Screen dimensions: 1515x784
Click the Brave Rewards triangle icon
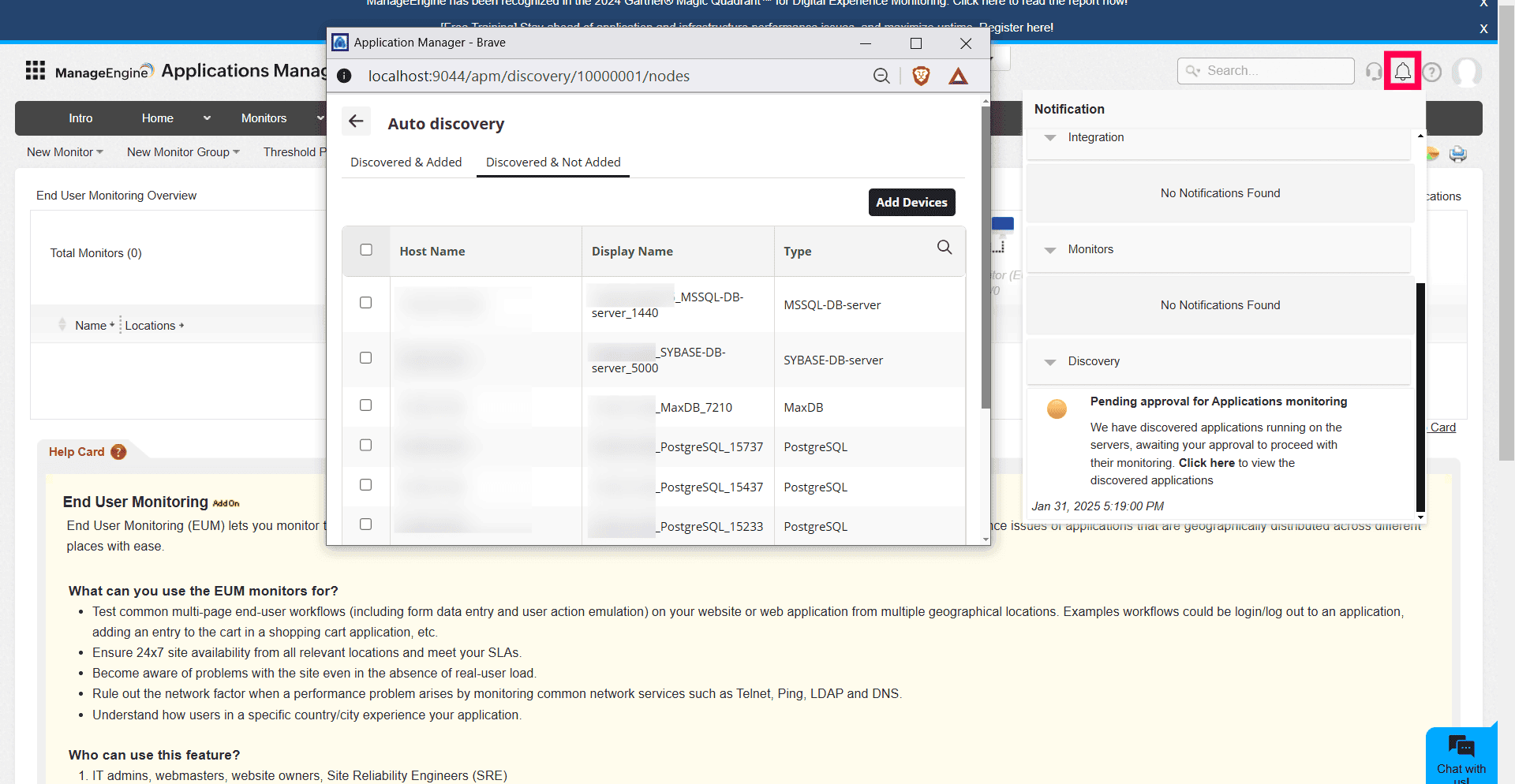click(958, 76)
